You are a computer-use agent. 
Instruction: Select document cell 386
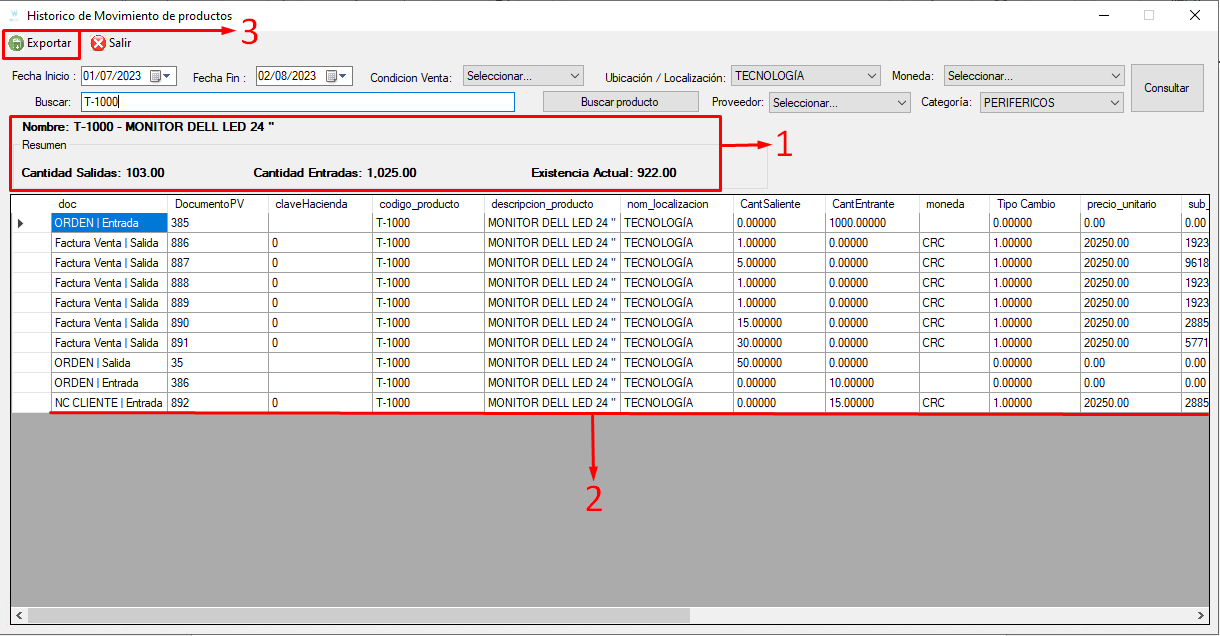pos(217,383)
